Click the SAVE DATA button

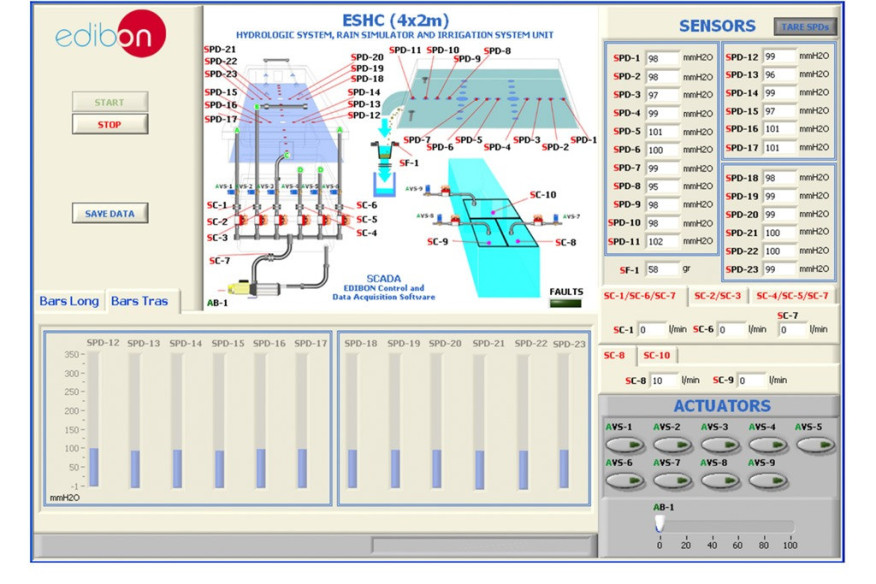tap(110, 213)
